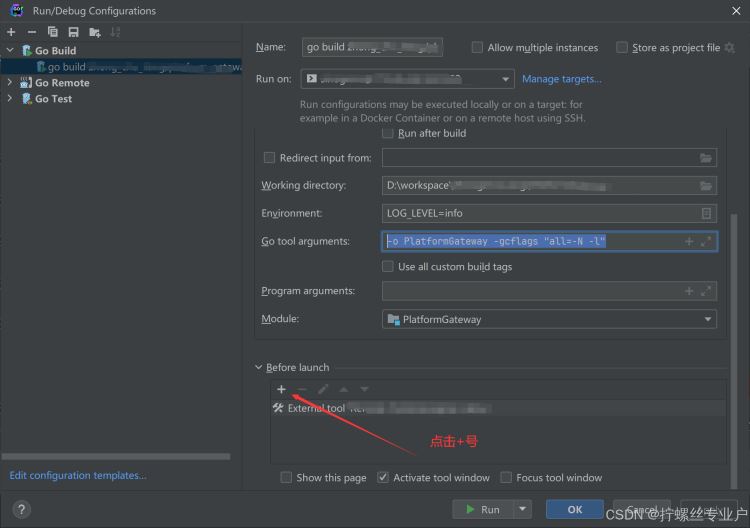The height and width of the screenshot is (528, 750).
Task: Select Go Test in configuration tree
Action: (53, 99)
